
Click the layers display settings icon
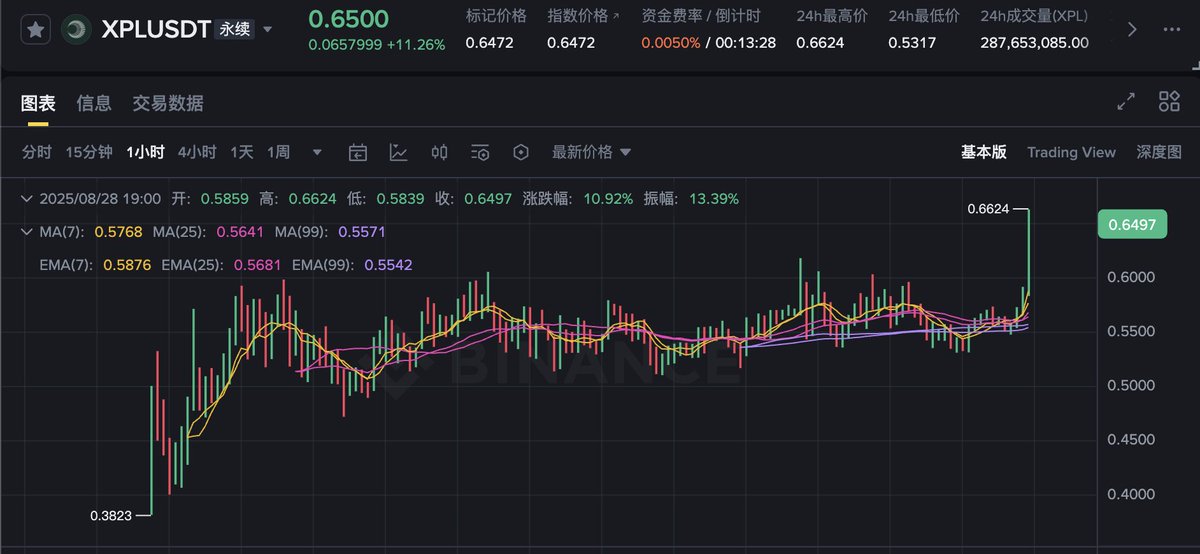click(480, 152)
